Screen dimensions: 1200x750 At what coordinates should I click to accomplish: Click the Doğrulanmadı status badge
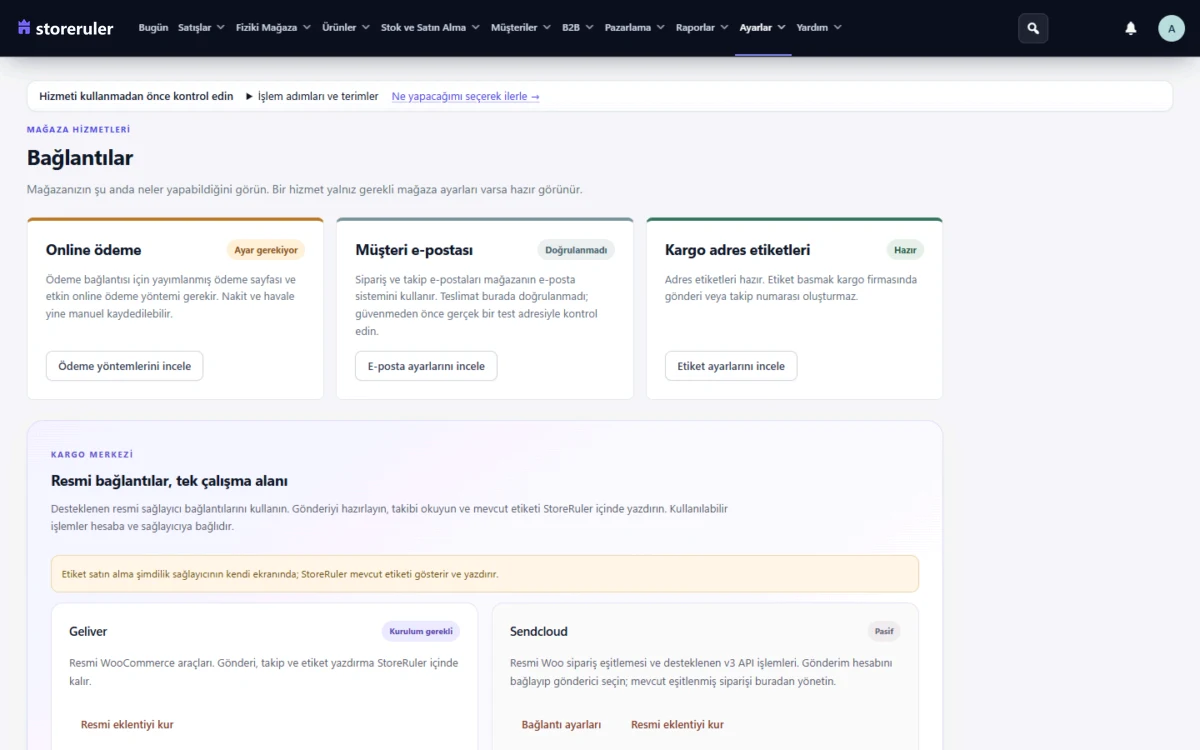[x=576, y=250]
